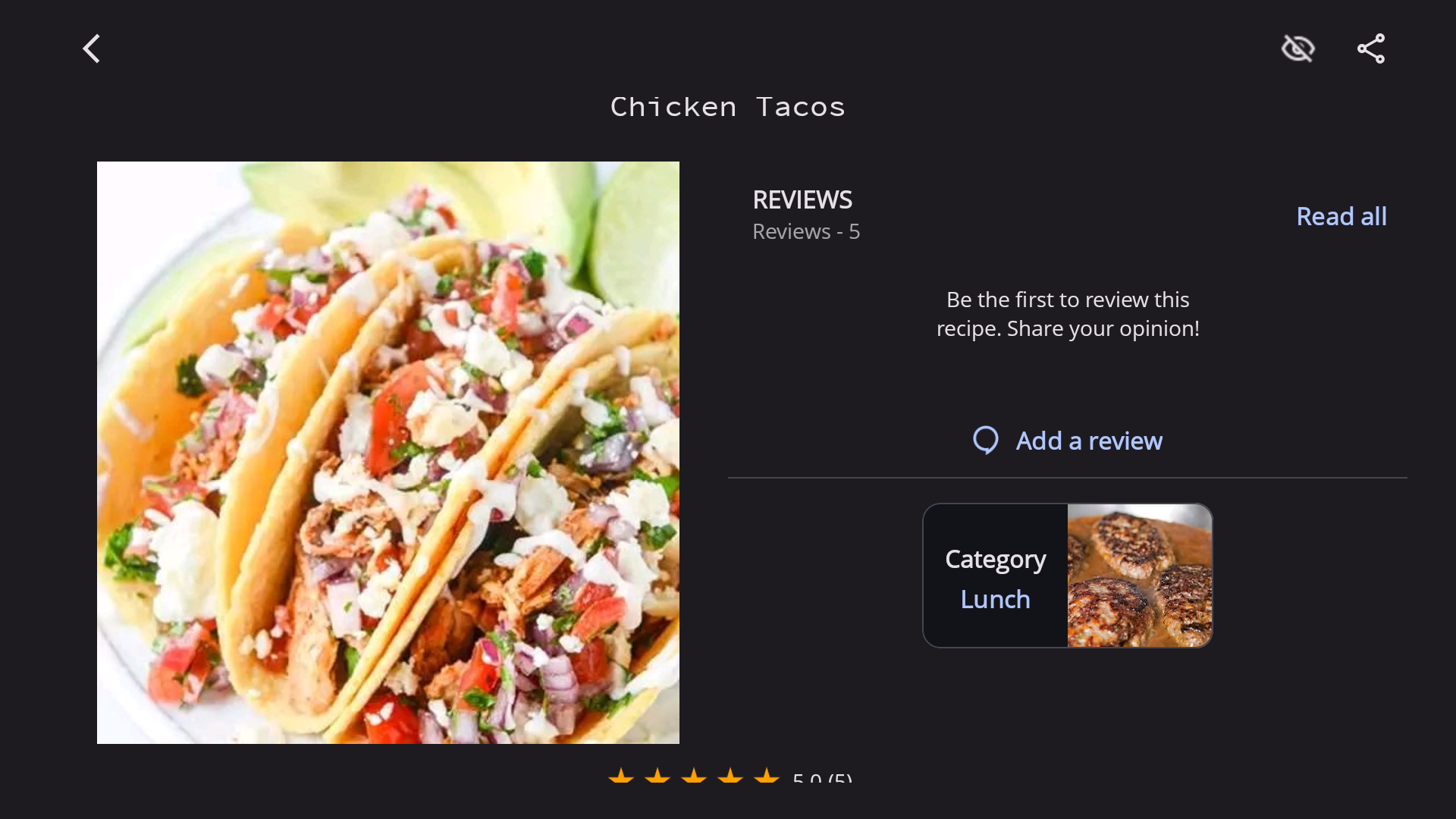Click the grilled patties category thumbnail
The height and width of the screenshot is (819, 1456).
(x=1139, y=576)
